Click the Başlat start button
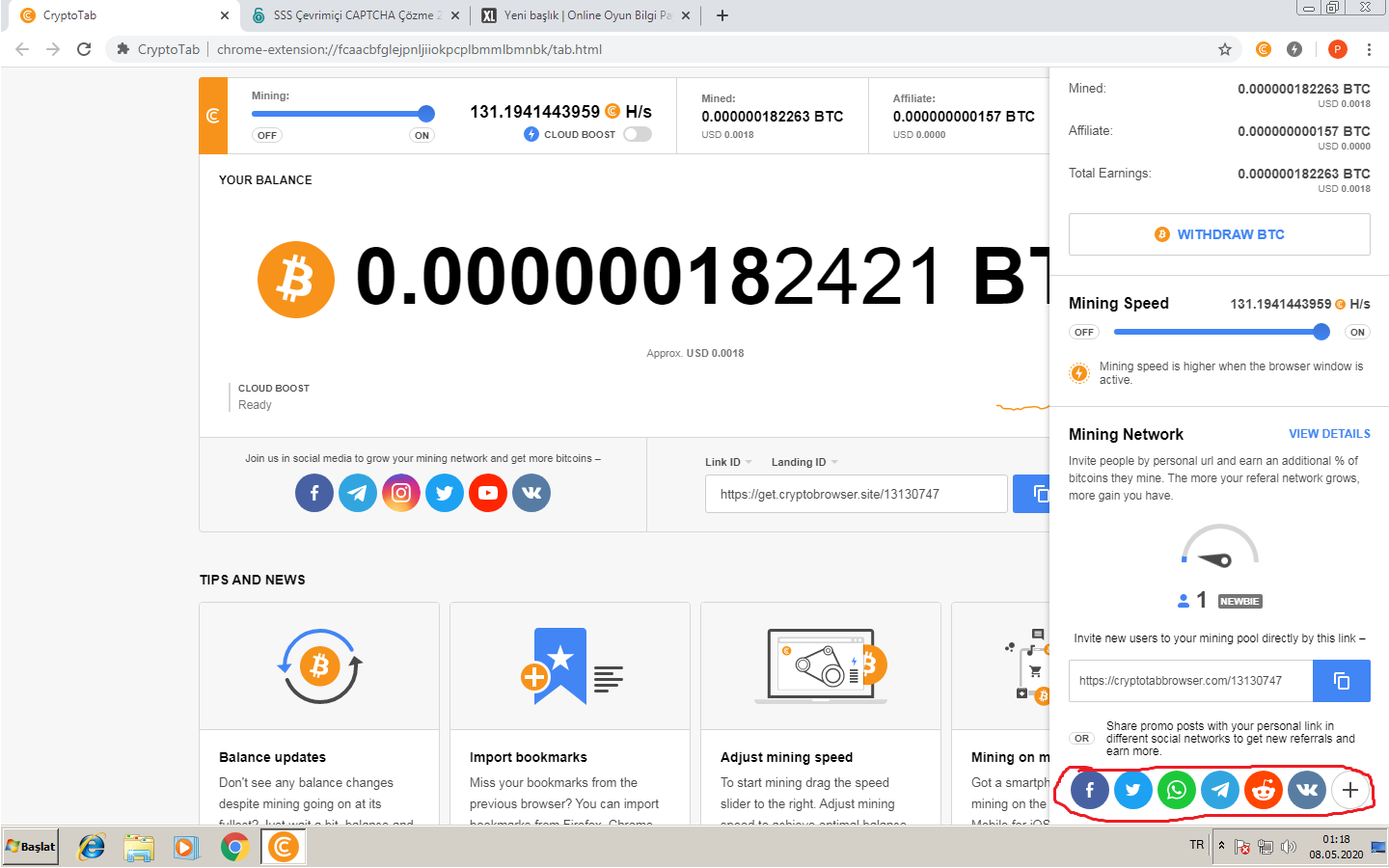Image resolution: width=1389 pixels, height=868 pixels. [31, 847]
